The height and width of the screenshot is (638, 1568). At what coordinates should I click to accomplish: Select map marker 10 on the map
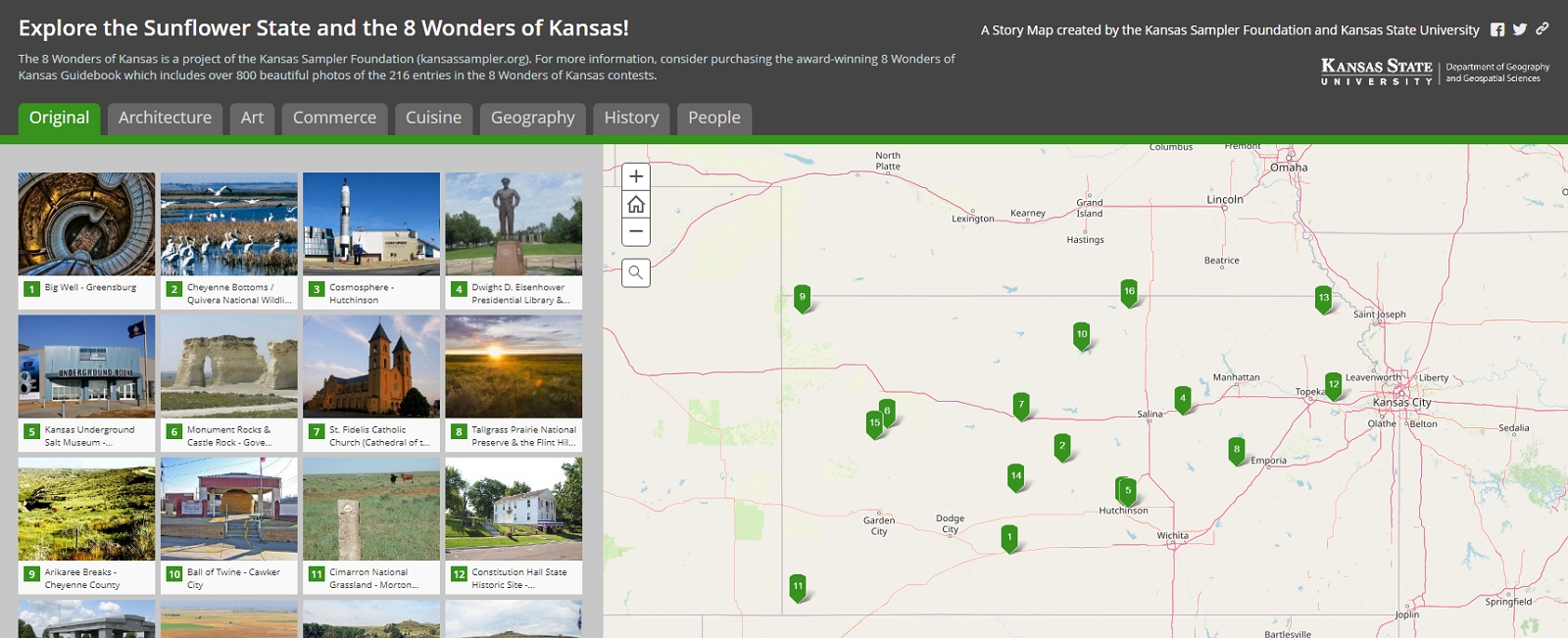pyautogui.click(x=1082, y=335)
